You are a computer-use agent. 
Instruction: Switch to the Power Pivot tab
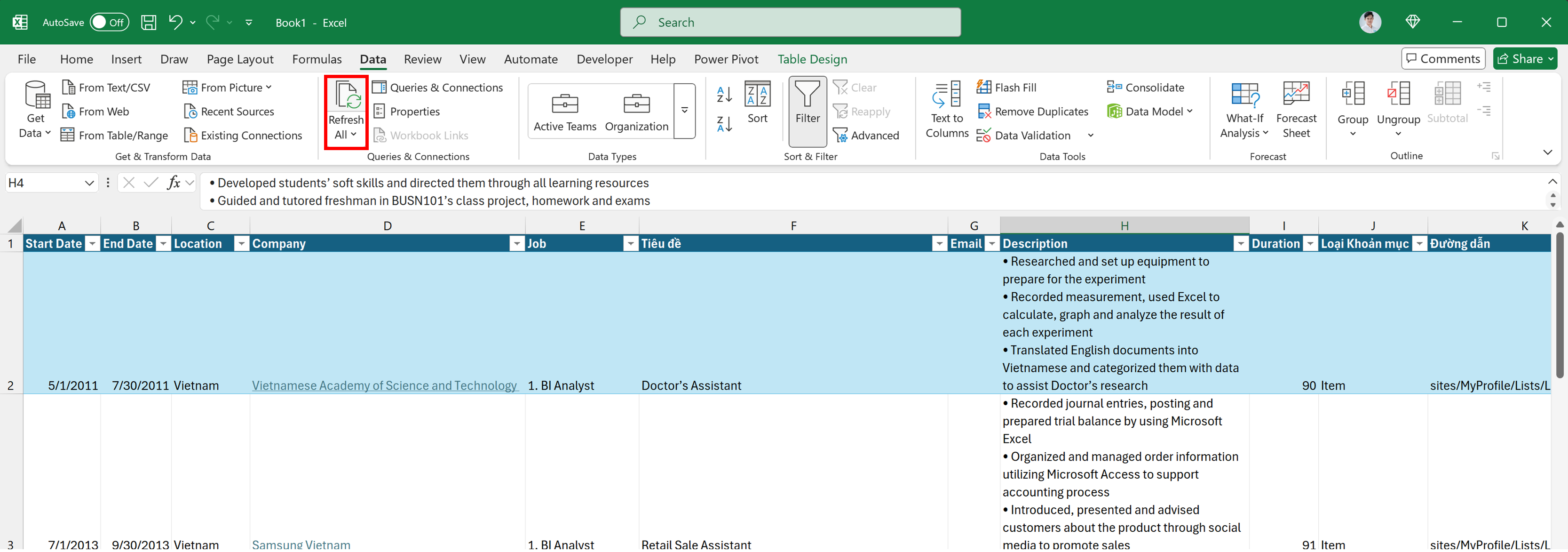[726, 59]
